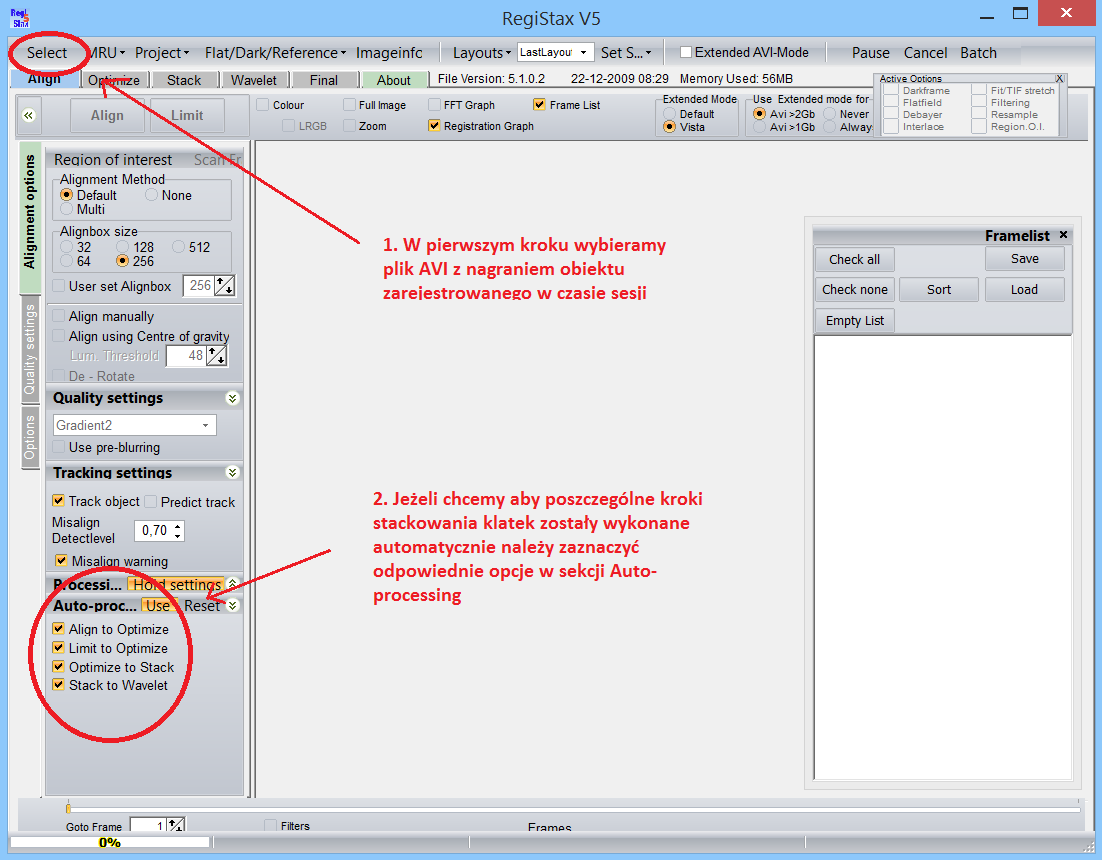Enable Align using Centre of gravity
Image resolution: width=1102 pixels, height=860 pixels.
click(x=59, y=336)
